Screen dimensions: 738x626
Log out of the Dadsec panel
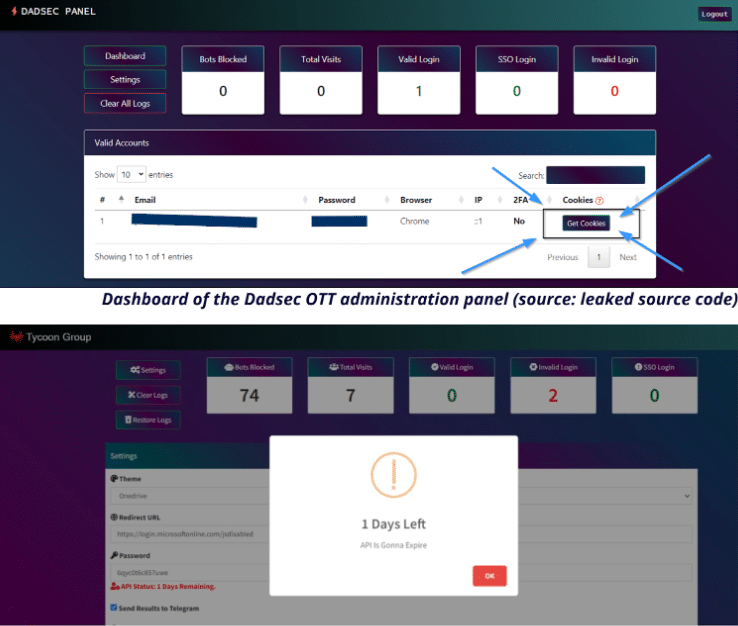coord(714,14)
